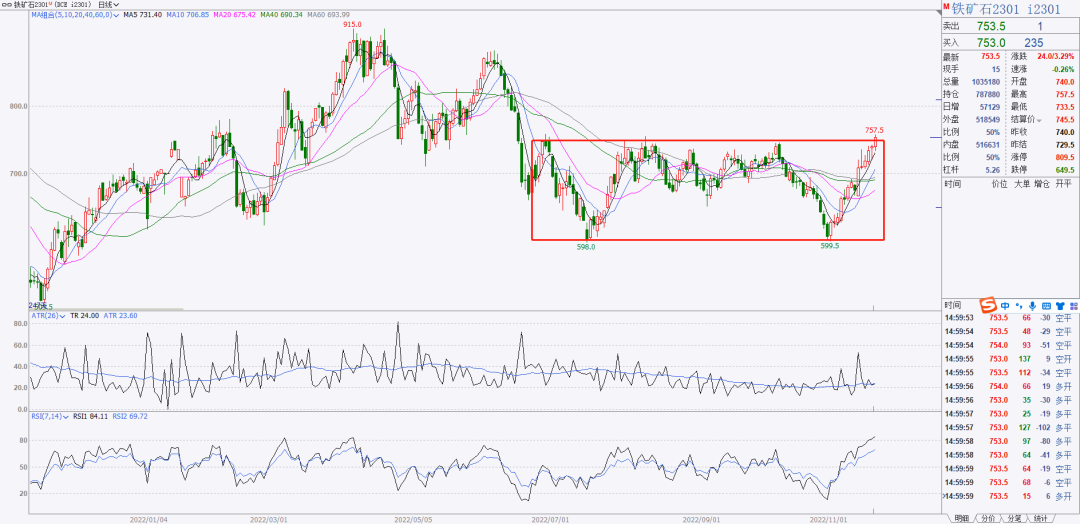Open the Sogou skin shirt icon
Screen dimensions: 1080x524
(x=1059, y=305)
